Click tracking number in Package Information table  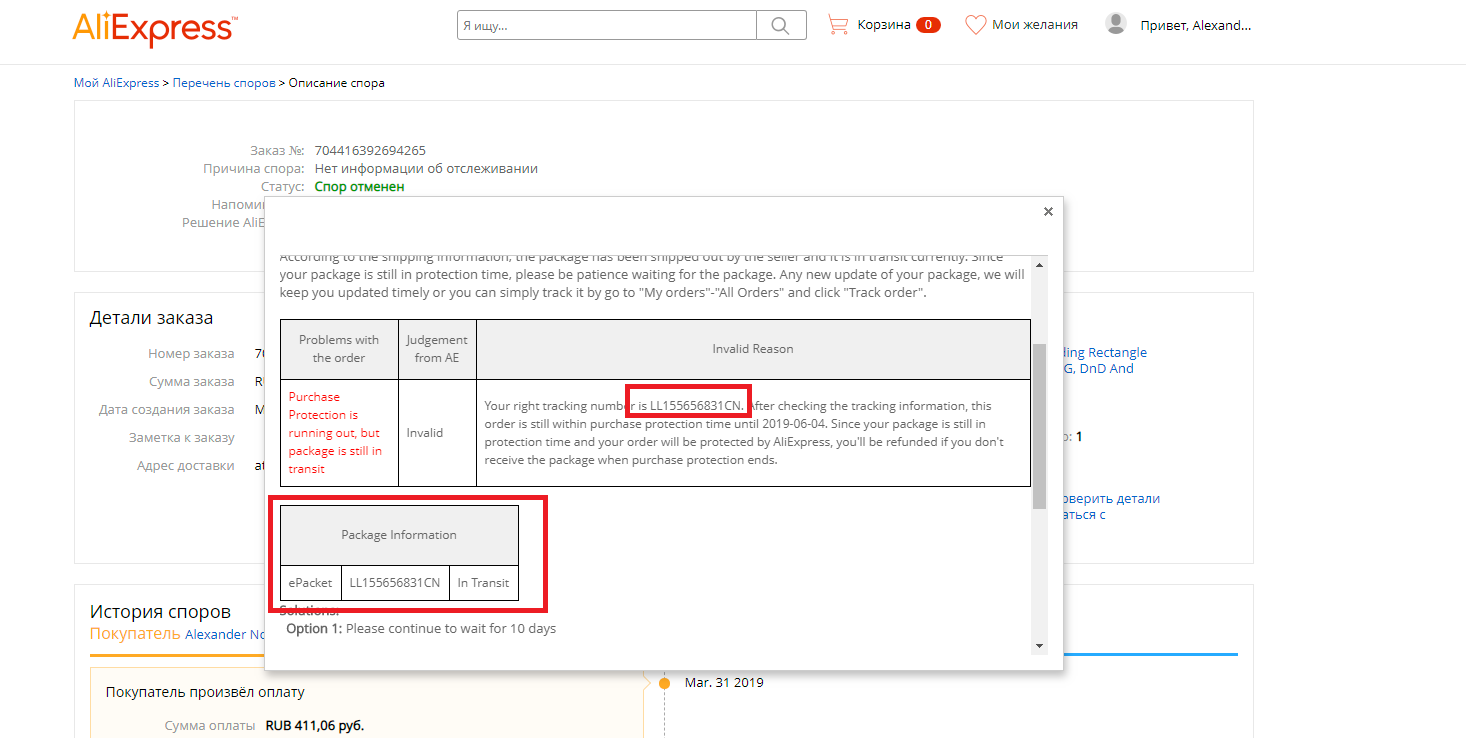pyautogui.click(x=395, y=583)
